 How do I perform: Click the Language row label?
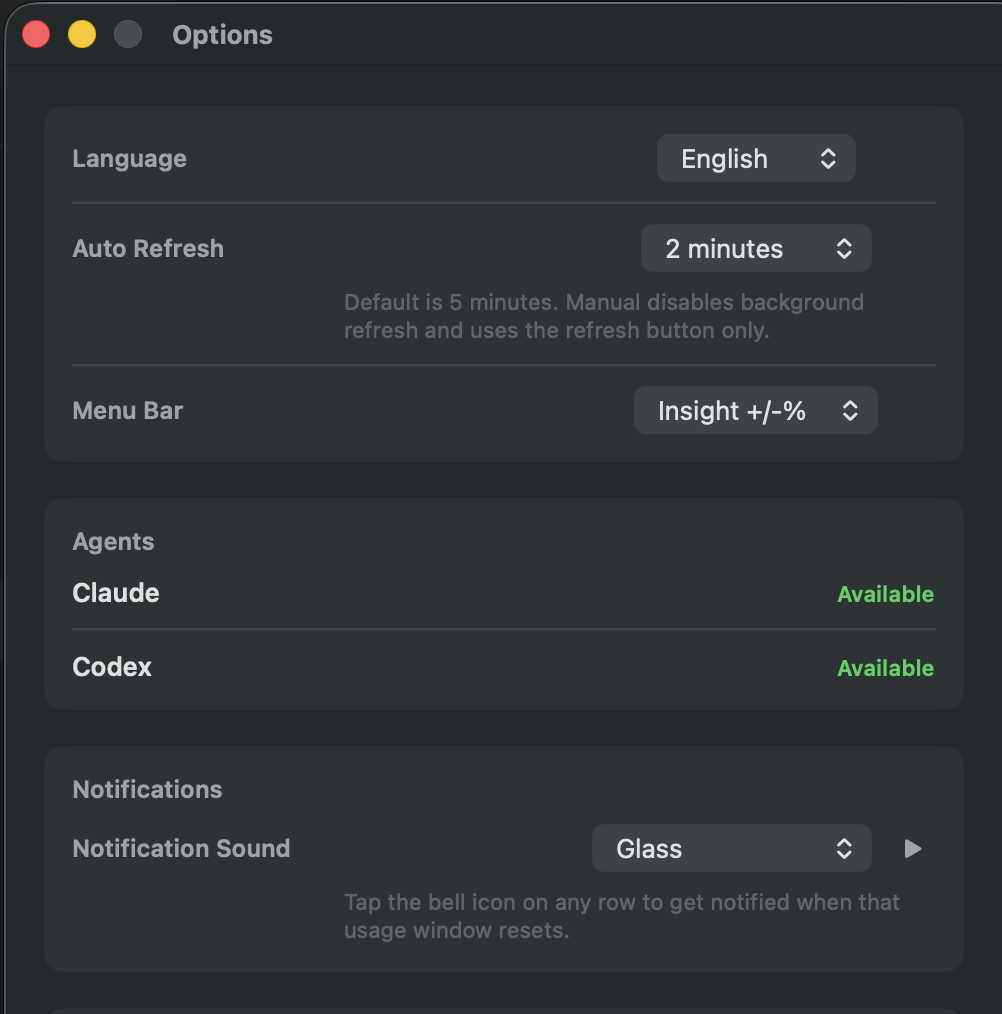pyautogui.click(x=129, y=158)
